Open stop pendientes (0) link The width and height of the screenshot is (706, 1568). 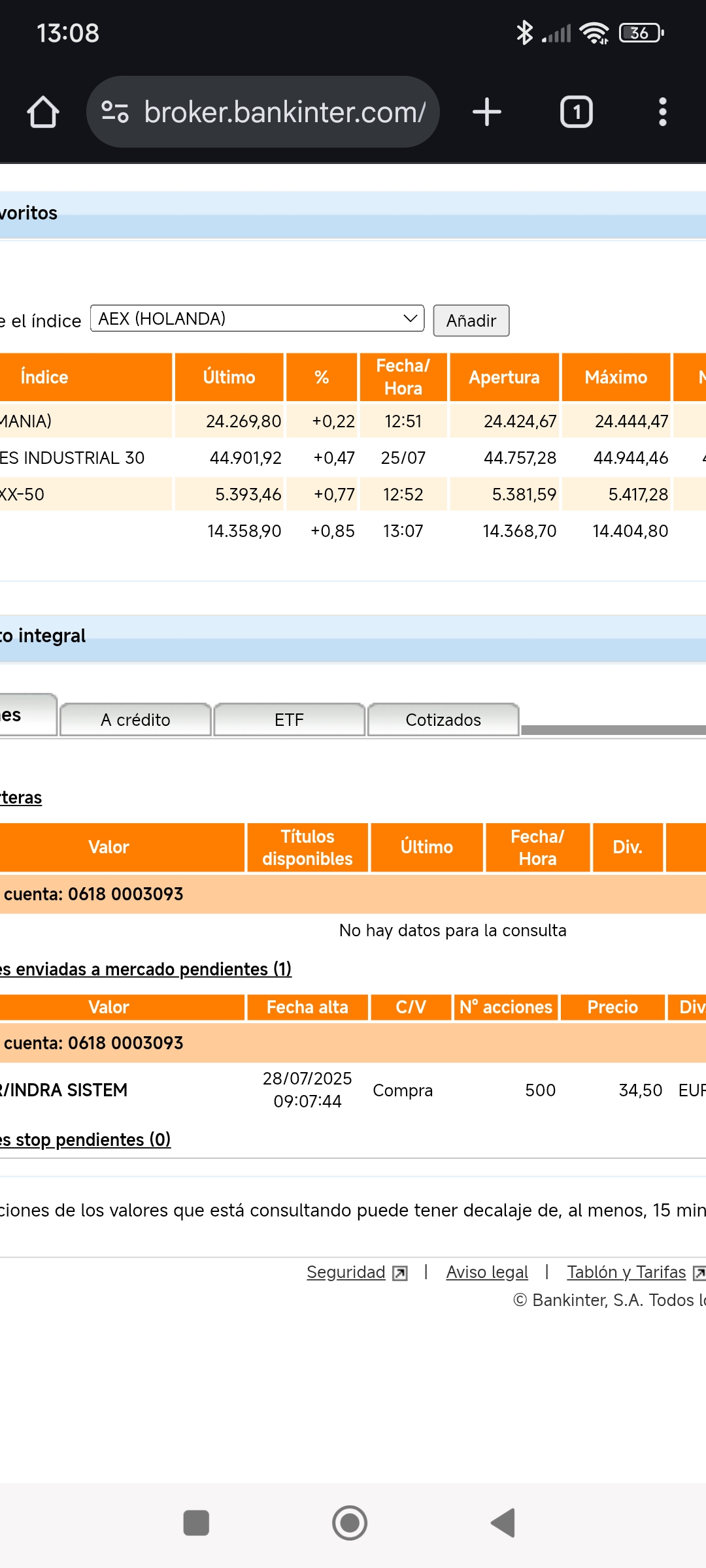(x=86, y=1139)
